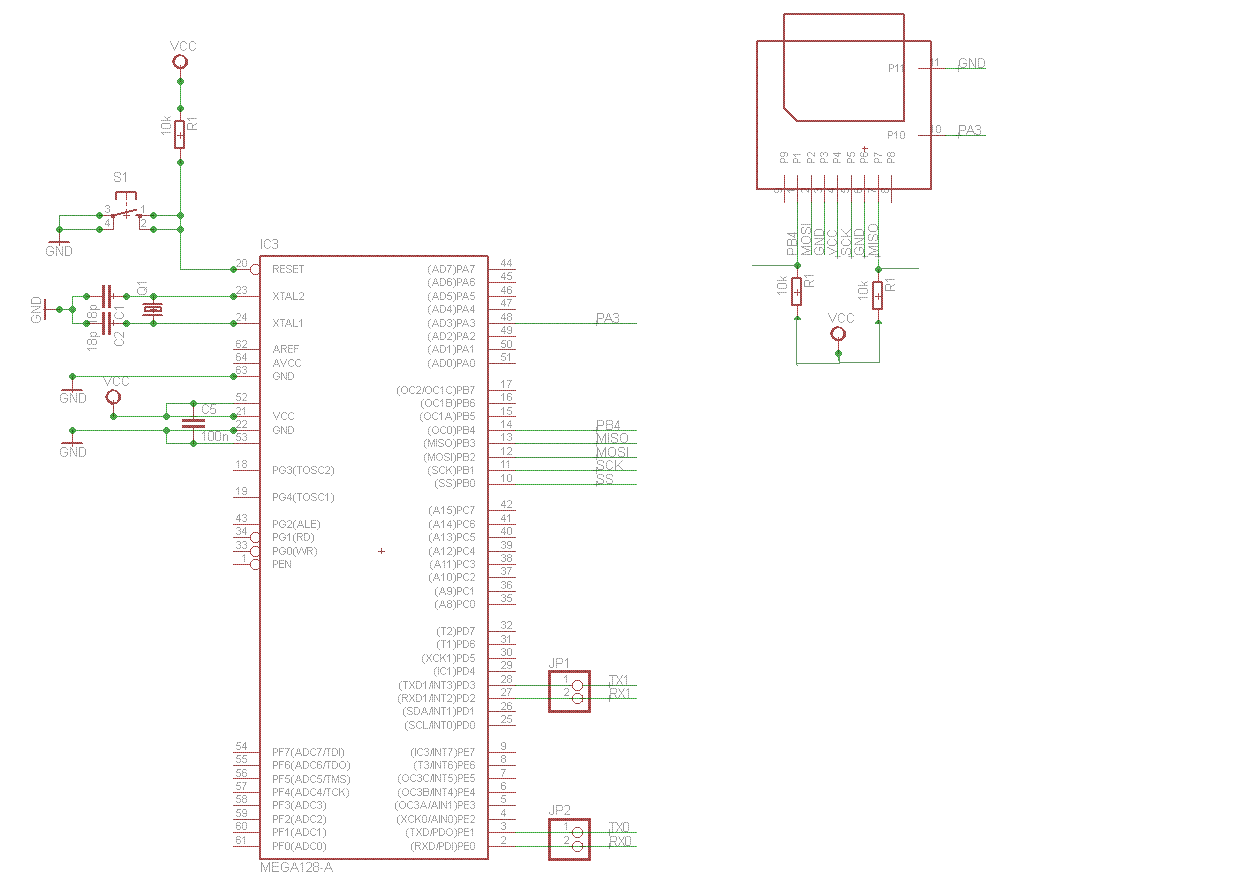Select the JP2 jumper header symbol

click(x=569, y=838)
